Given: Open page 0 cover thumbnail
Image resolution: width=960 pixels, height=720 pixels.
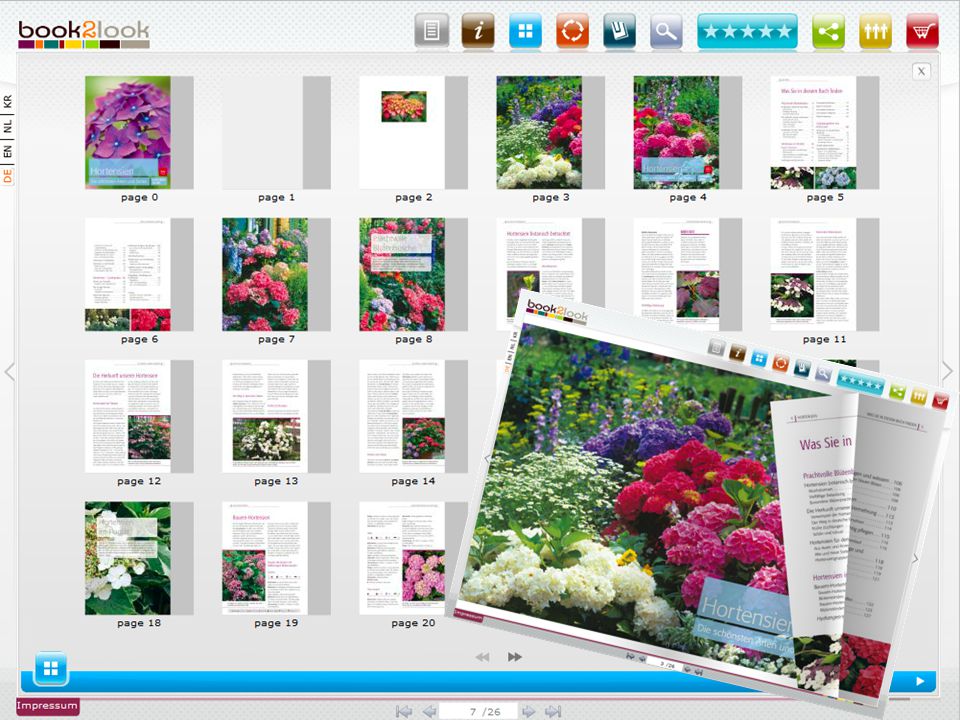Looking at the screenshot, I should coord(139,132).
